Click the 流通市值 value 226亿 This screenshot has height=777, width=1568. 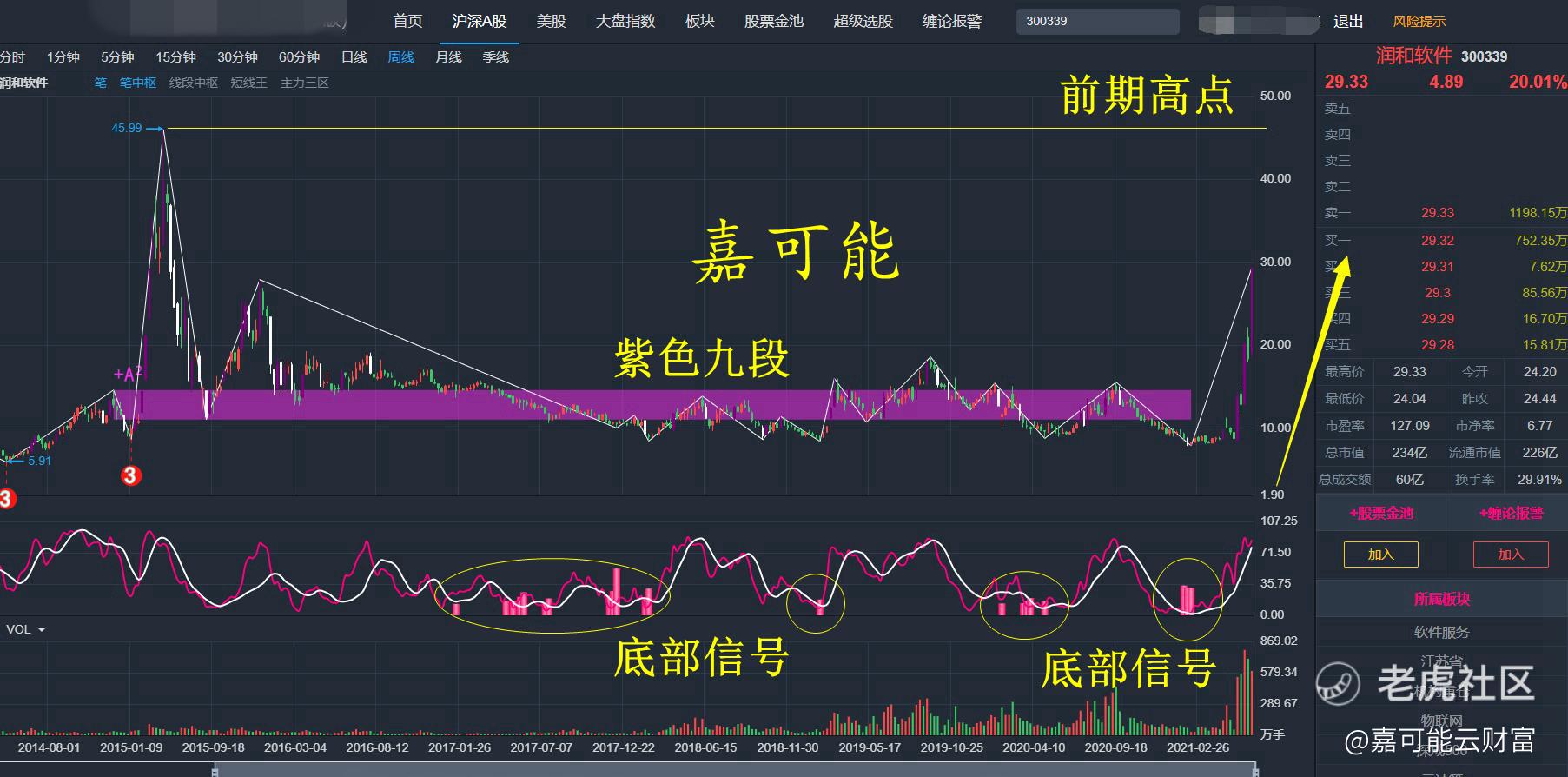(1540, 453)
